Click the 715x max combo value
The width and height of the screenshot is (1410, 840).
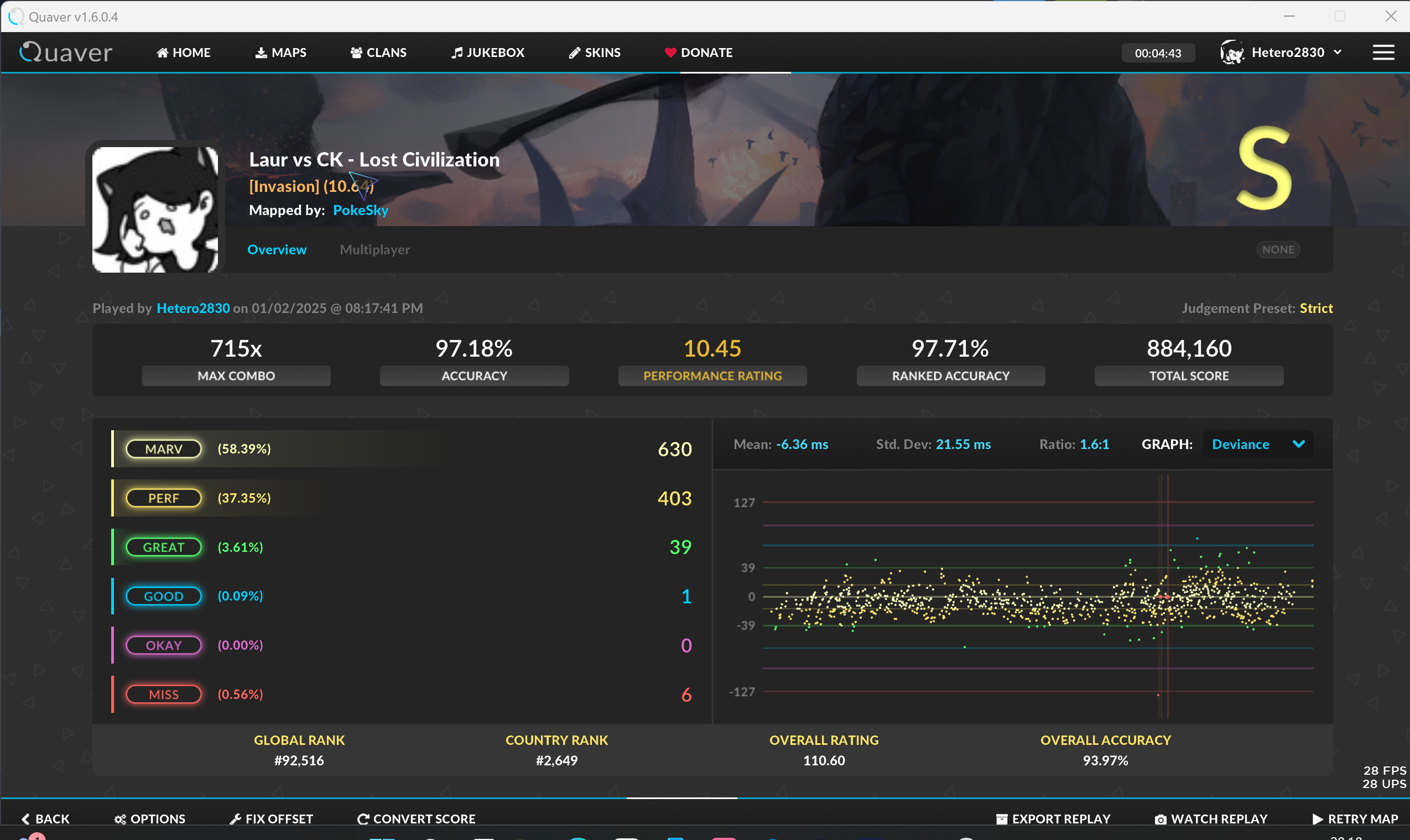pos(236,348)
